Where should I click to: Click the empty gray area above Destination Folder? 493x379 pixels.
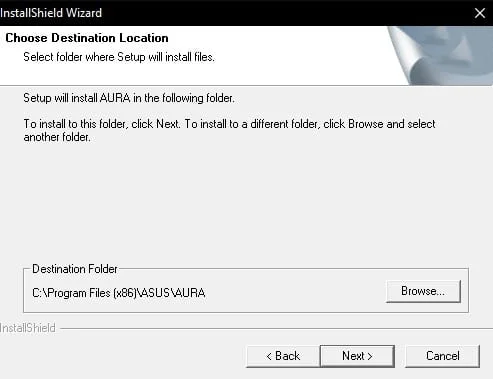click(246, 203)
